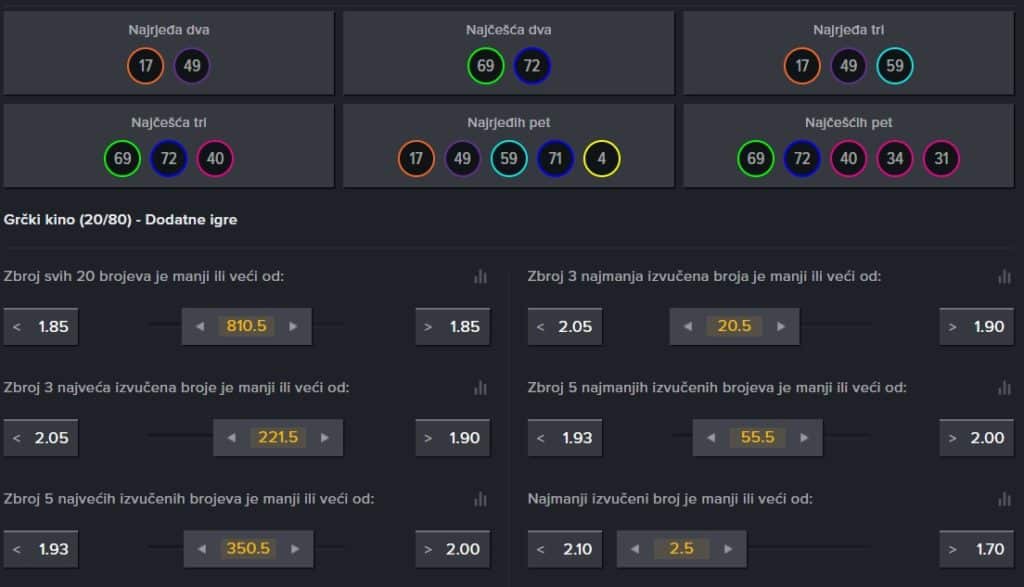The width and height of the screenshot is (1024, 587).
Task: Increase the 810.5 total with right arrow
Action: point(293,326)
